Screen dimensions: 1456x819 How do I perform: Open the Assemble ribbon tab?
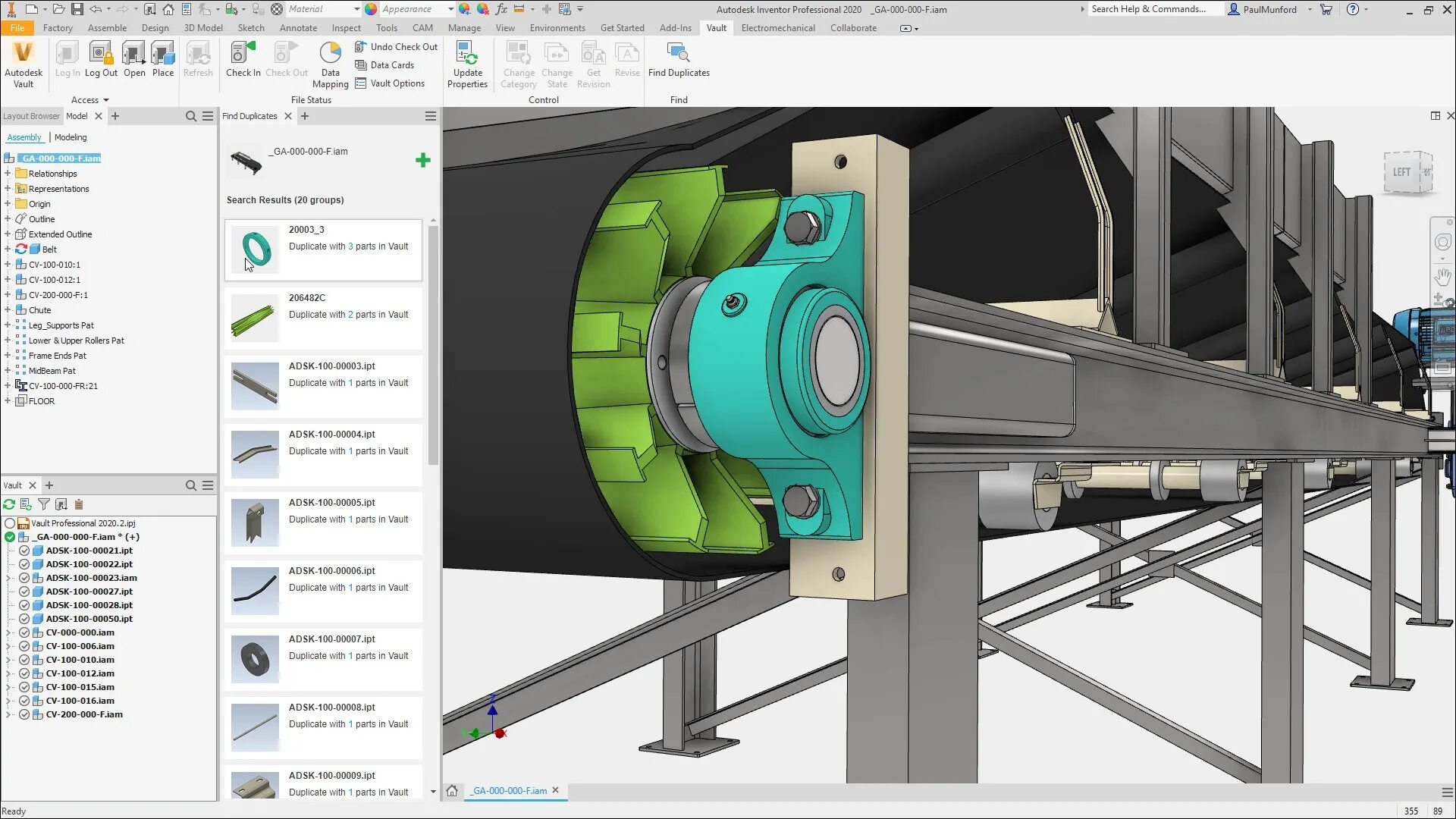(x=107, y=28)
